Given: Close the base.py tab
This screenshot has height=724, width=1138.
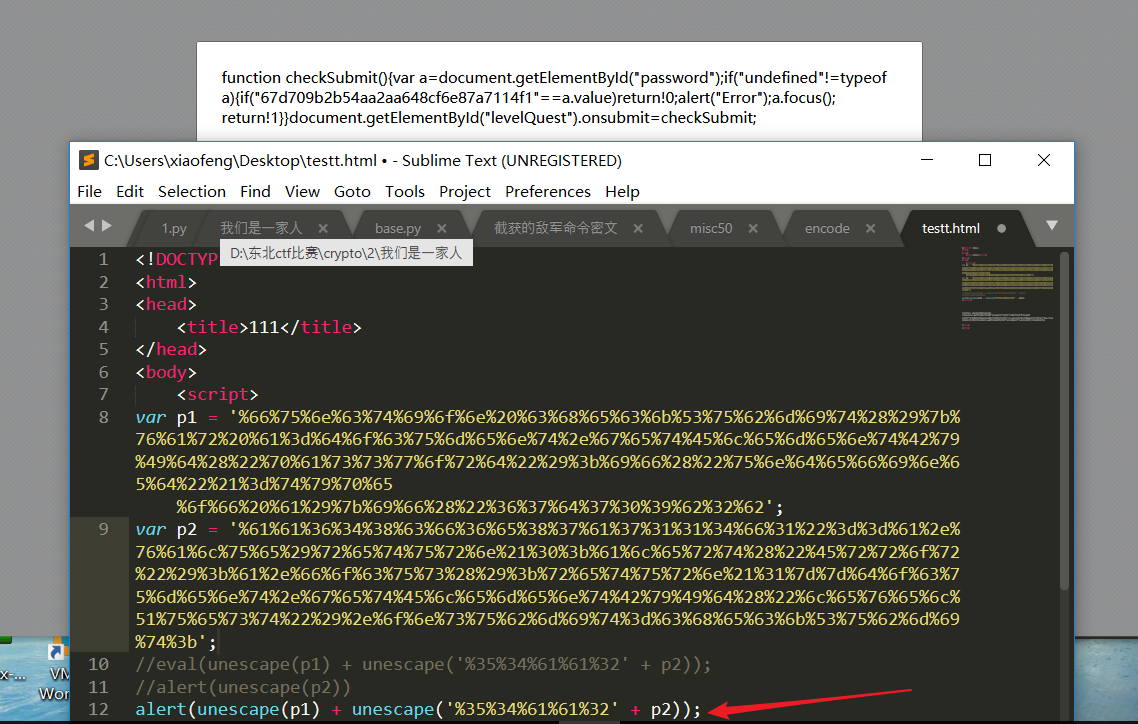Looking at the screenshot, I should click(x=441, y=229).
